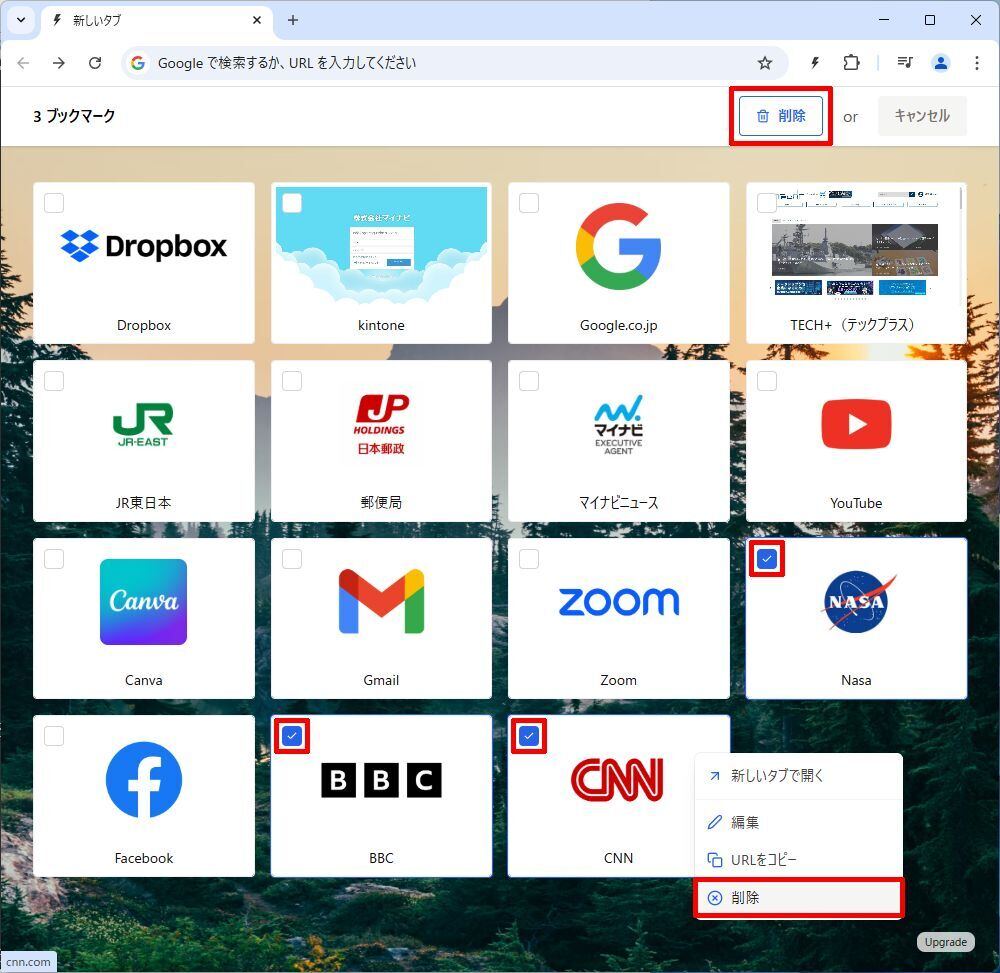The height and width of the screenshot is (973, 1000).
Task: Open the tab search dropdown arrow
Action: (21, 20)
